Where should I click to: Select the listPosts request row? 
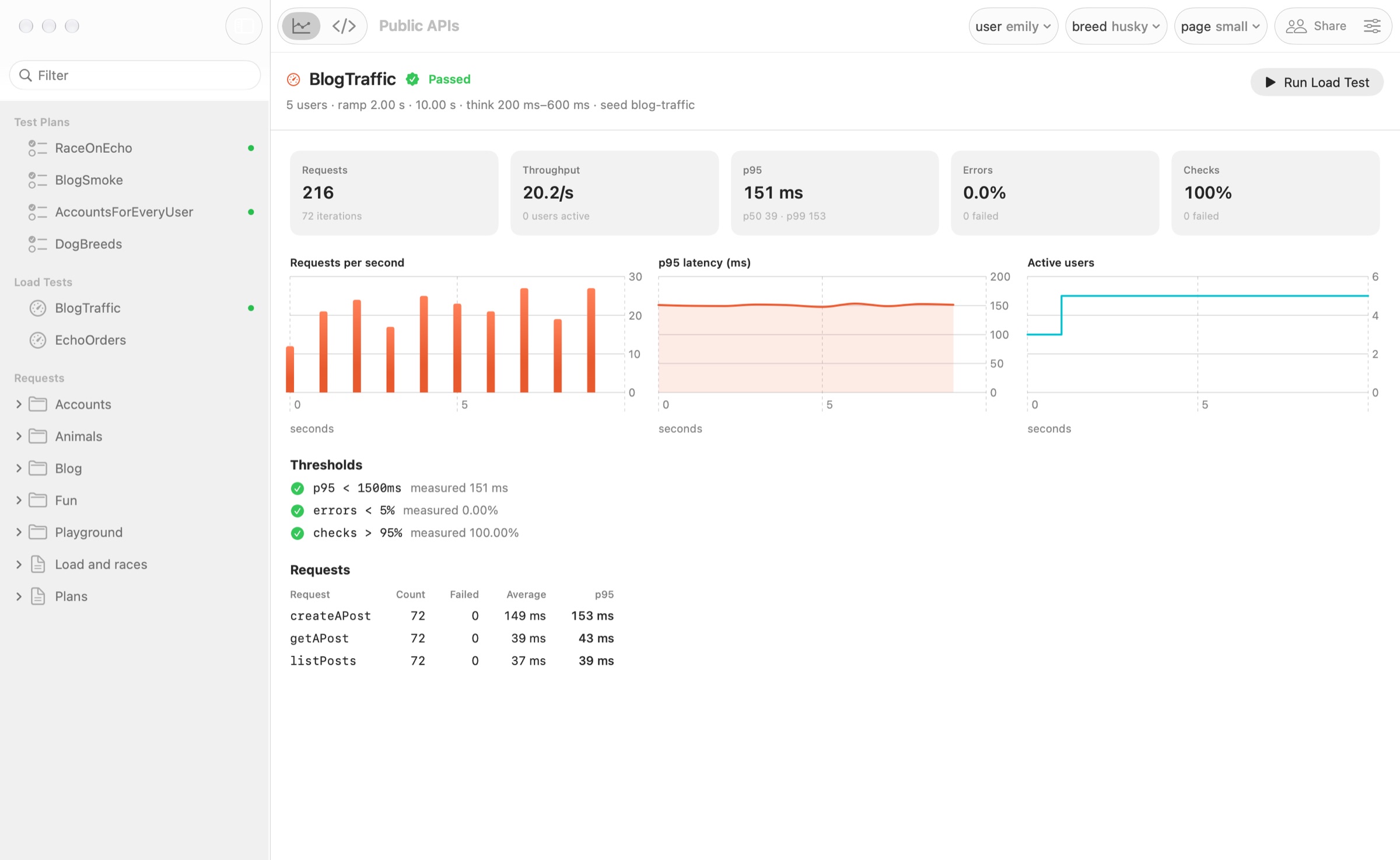click(x=452, y=661)
